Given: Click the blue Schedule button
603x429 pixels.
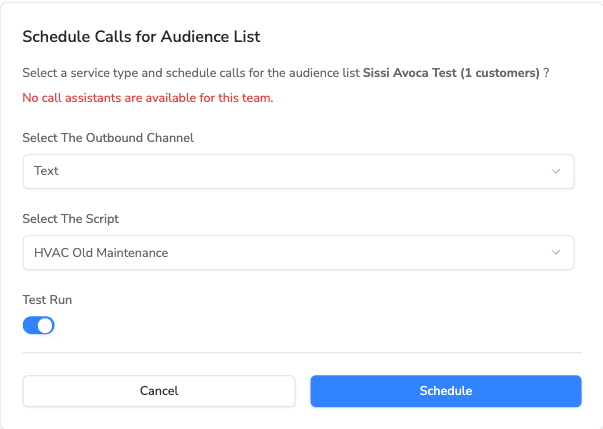Looking at the screenshot, I should (446, 391).
